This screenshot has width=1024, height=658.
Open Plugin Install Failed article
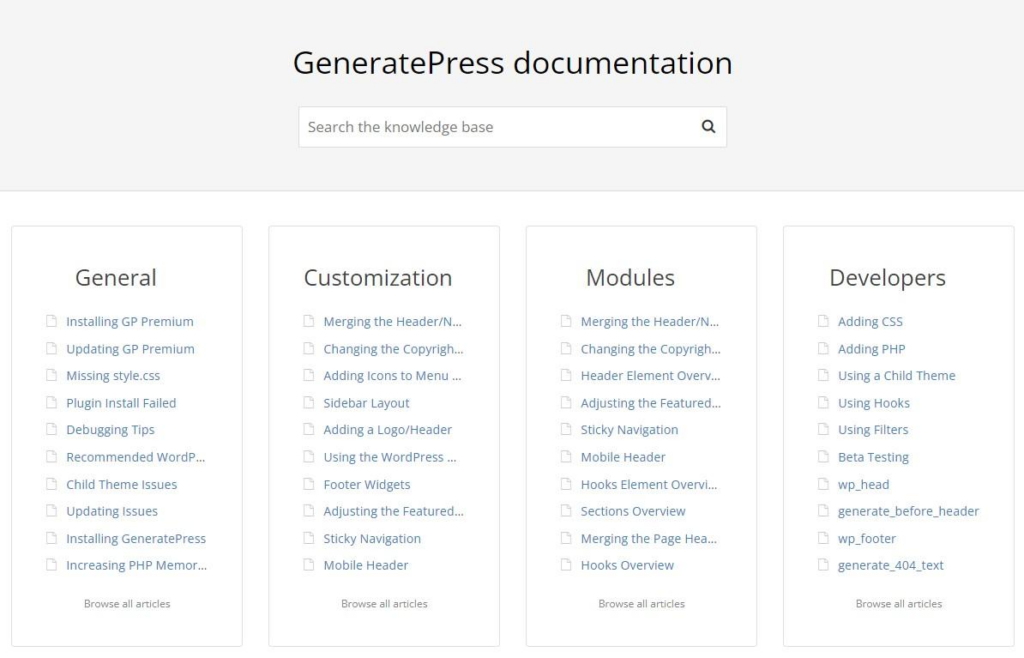point(121,403)
